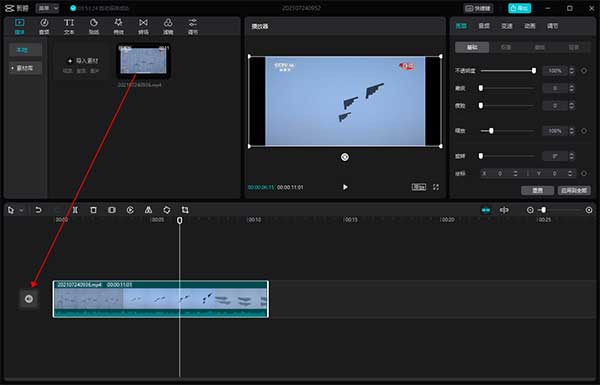Expand the selection tool mode arrow
Screen dimensions: 600x385
[x=21, y=210]
